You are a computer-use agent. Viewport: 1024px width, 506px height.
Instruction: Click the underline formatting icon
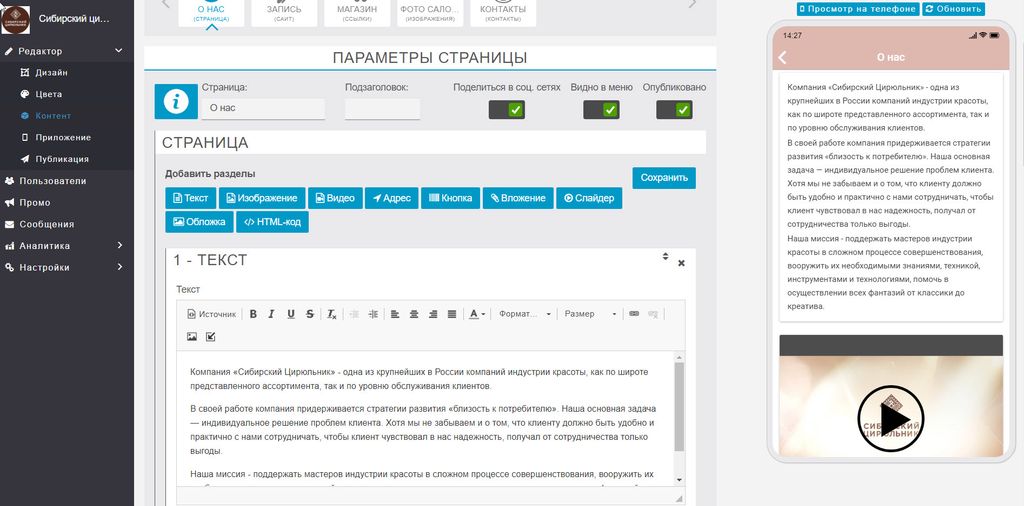tap(291, 314)
